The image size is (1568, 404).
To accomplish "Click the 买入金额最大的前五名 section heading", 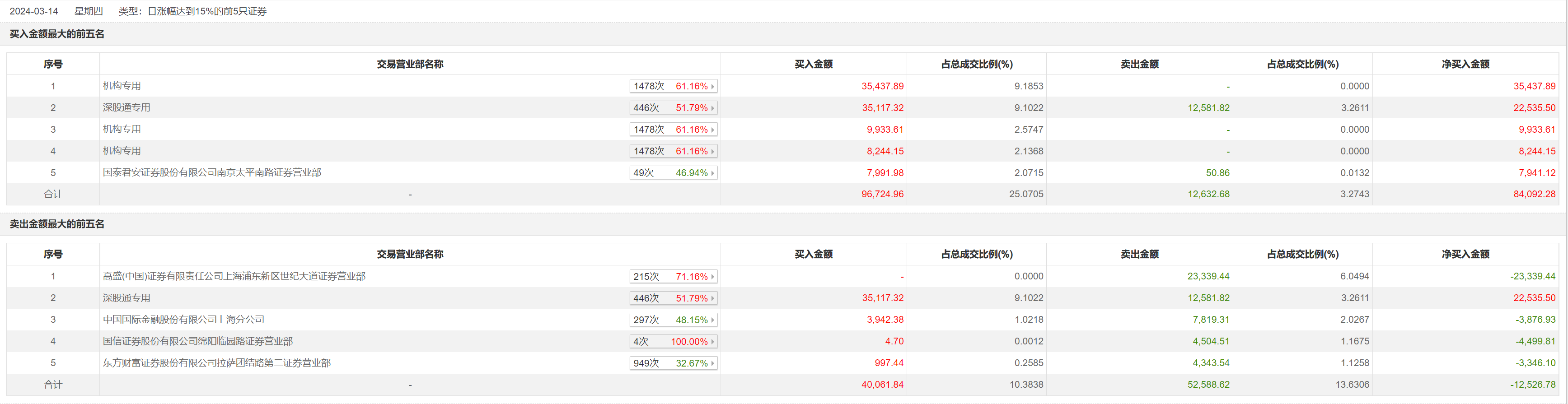I will coord(57,34).
